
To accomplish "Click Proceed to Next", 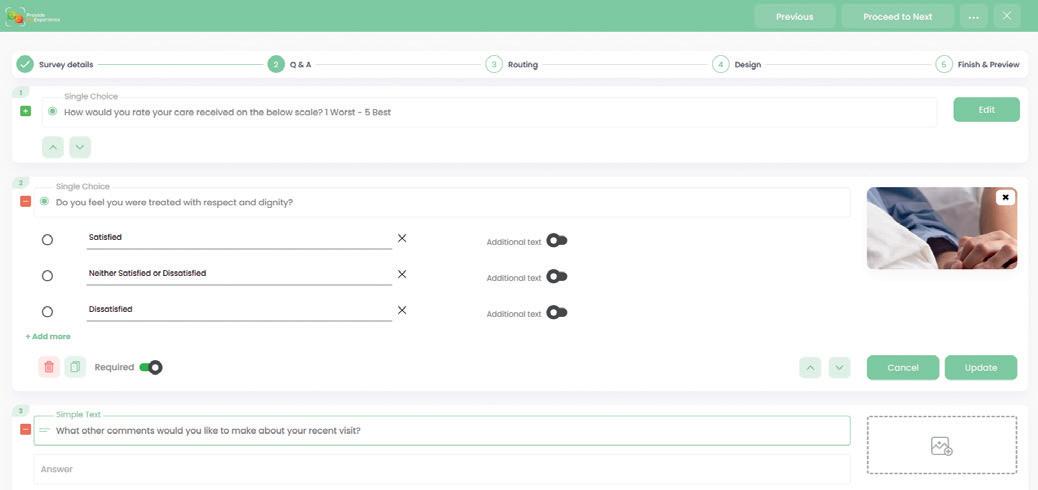I will click(898, 17).
